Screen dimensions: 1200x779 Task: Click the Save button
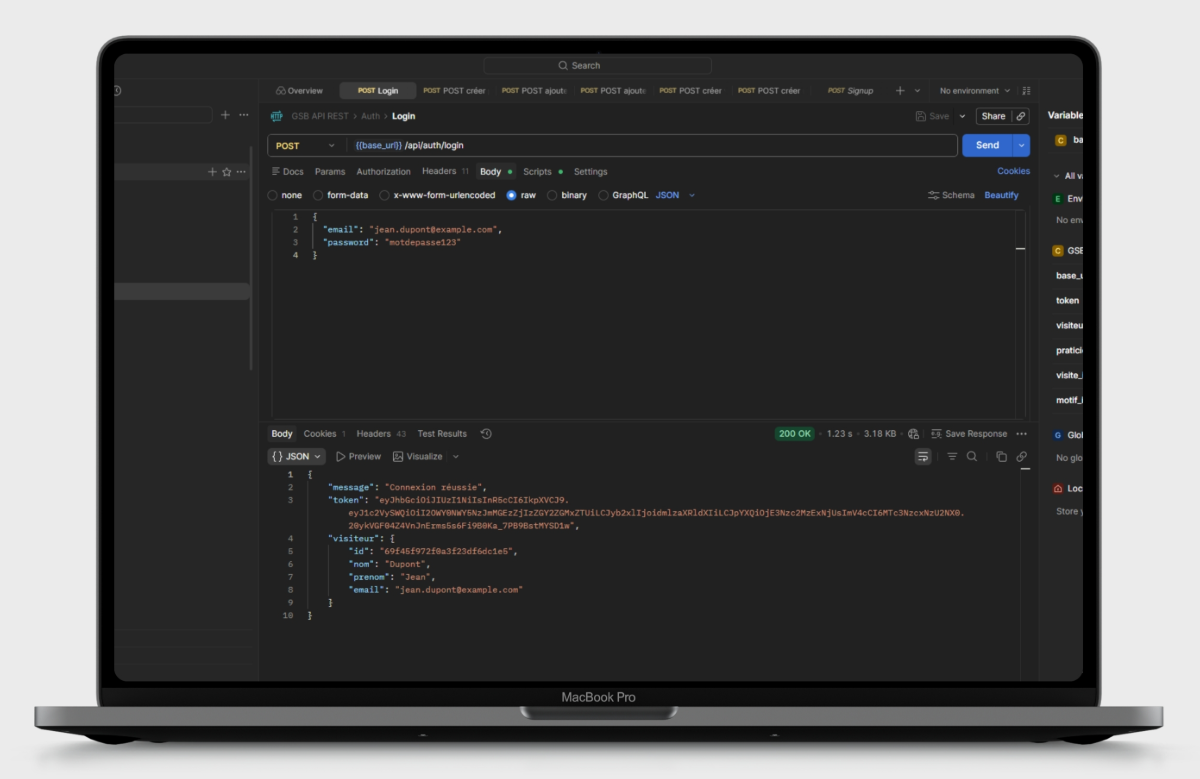click(932, 116)
